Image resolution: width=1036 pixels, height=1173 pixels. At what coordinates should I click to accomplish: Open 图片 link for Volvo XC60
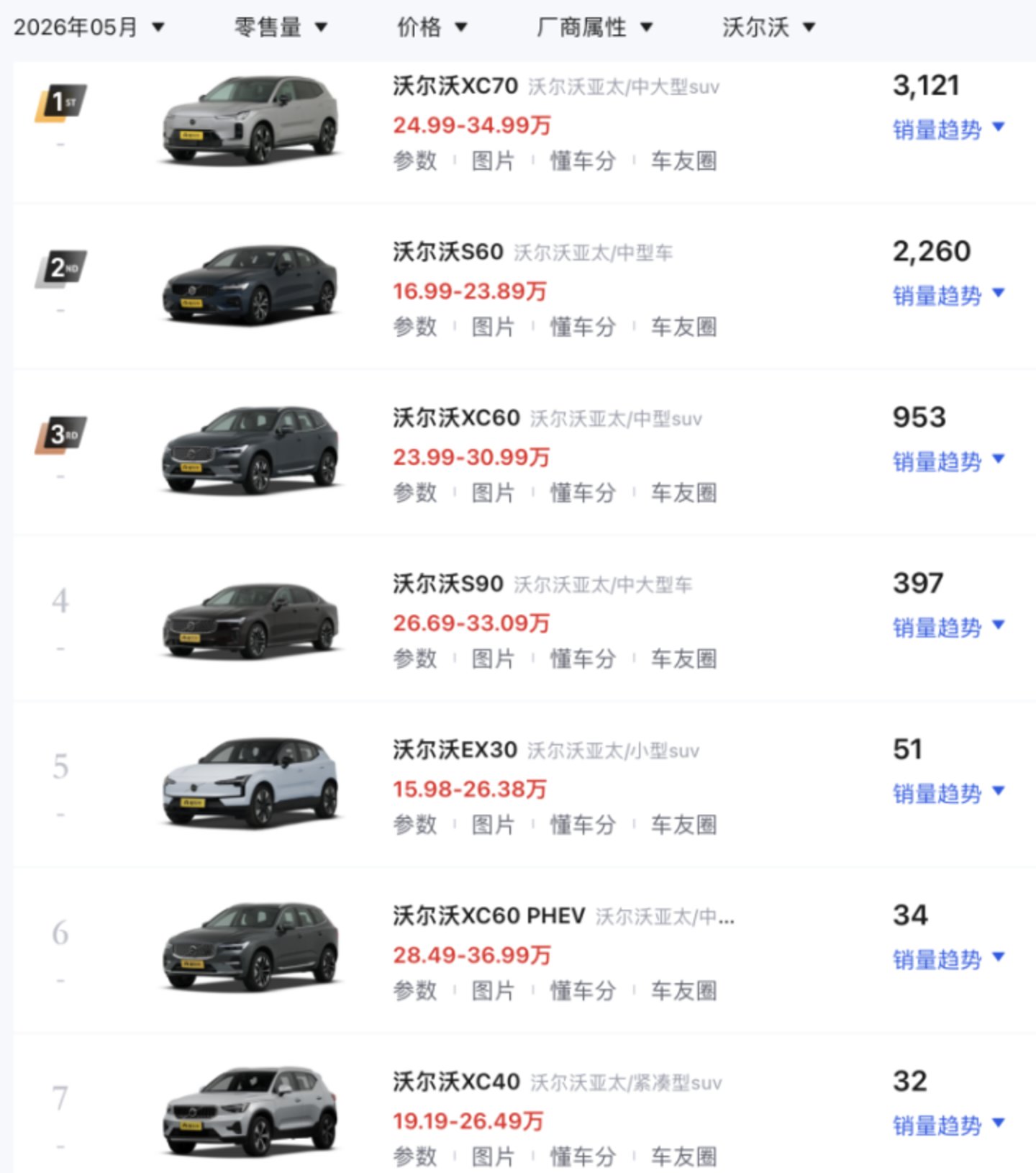(493, 493)
